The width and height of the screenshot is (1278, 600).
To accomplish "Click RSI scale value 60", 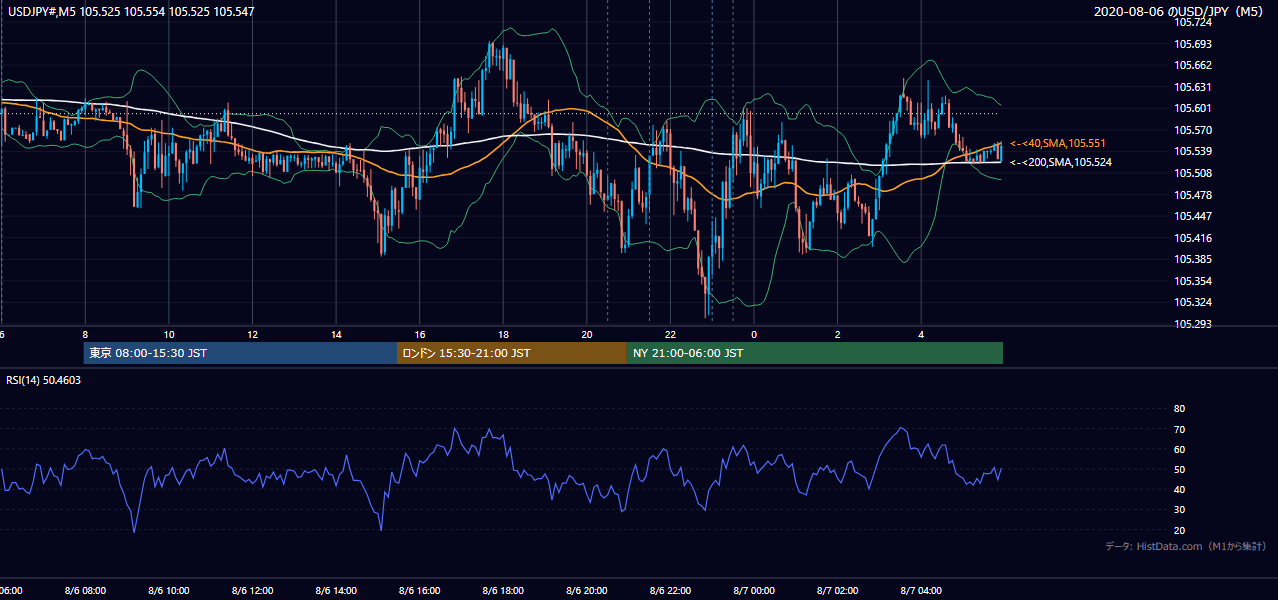I will click(1180, 449).
